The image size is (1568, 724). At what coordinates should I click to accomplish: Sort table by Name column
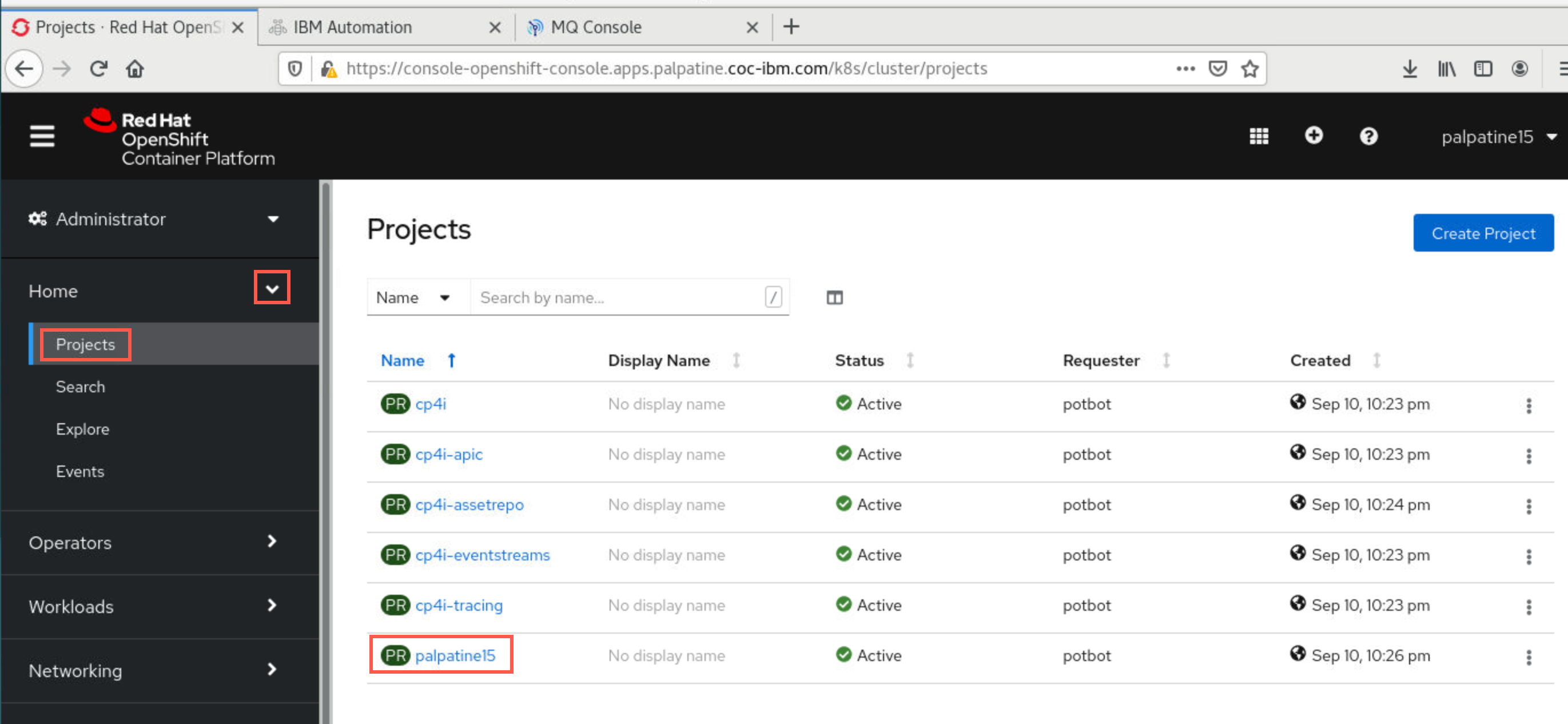[403, 360]
